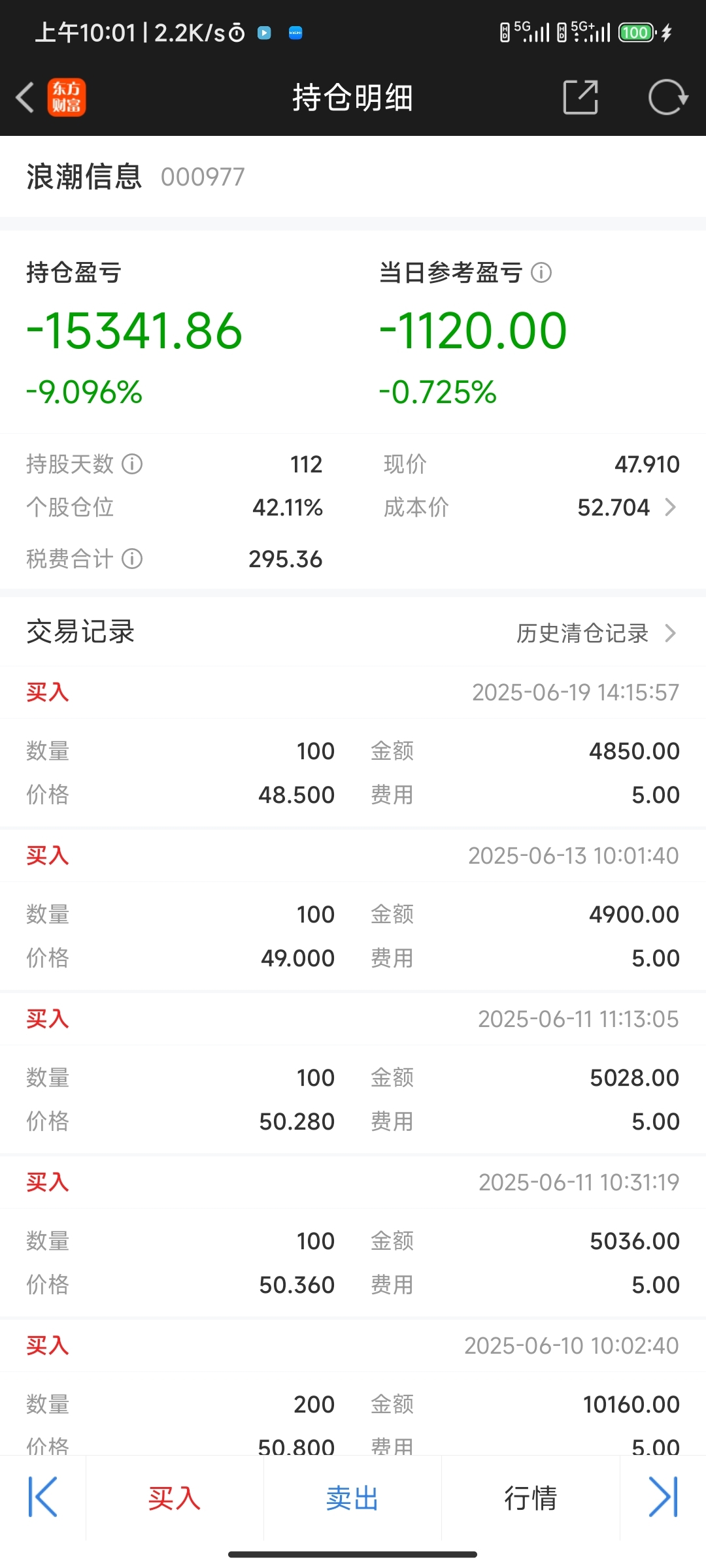This screenshot has height=1568, width=706.
Task: Show info for 当日参考盈亏
Action: (x=541, y=272)
